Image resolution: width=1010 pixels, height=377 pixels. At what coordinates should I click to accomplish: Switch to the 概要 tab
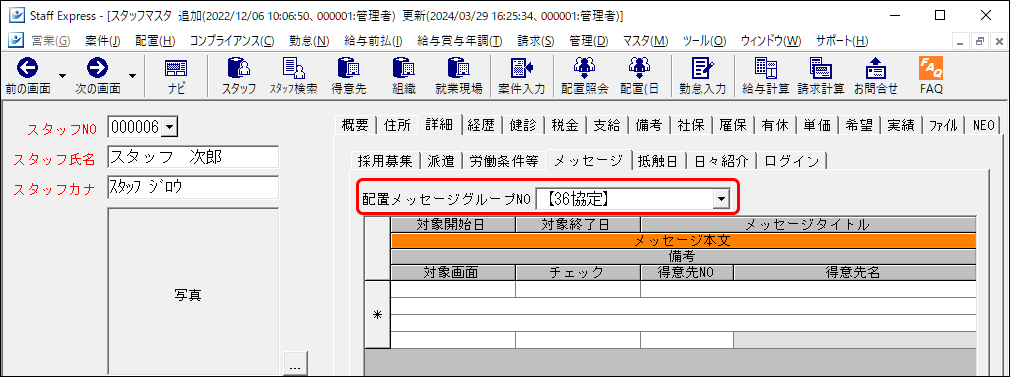(x=355, y=125)
